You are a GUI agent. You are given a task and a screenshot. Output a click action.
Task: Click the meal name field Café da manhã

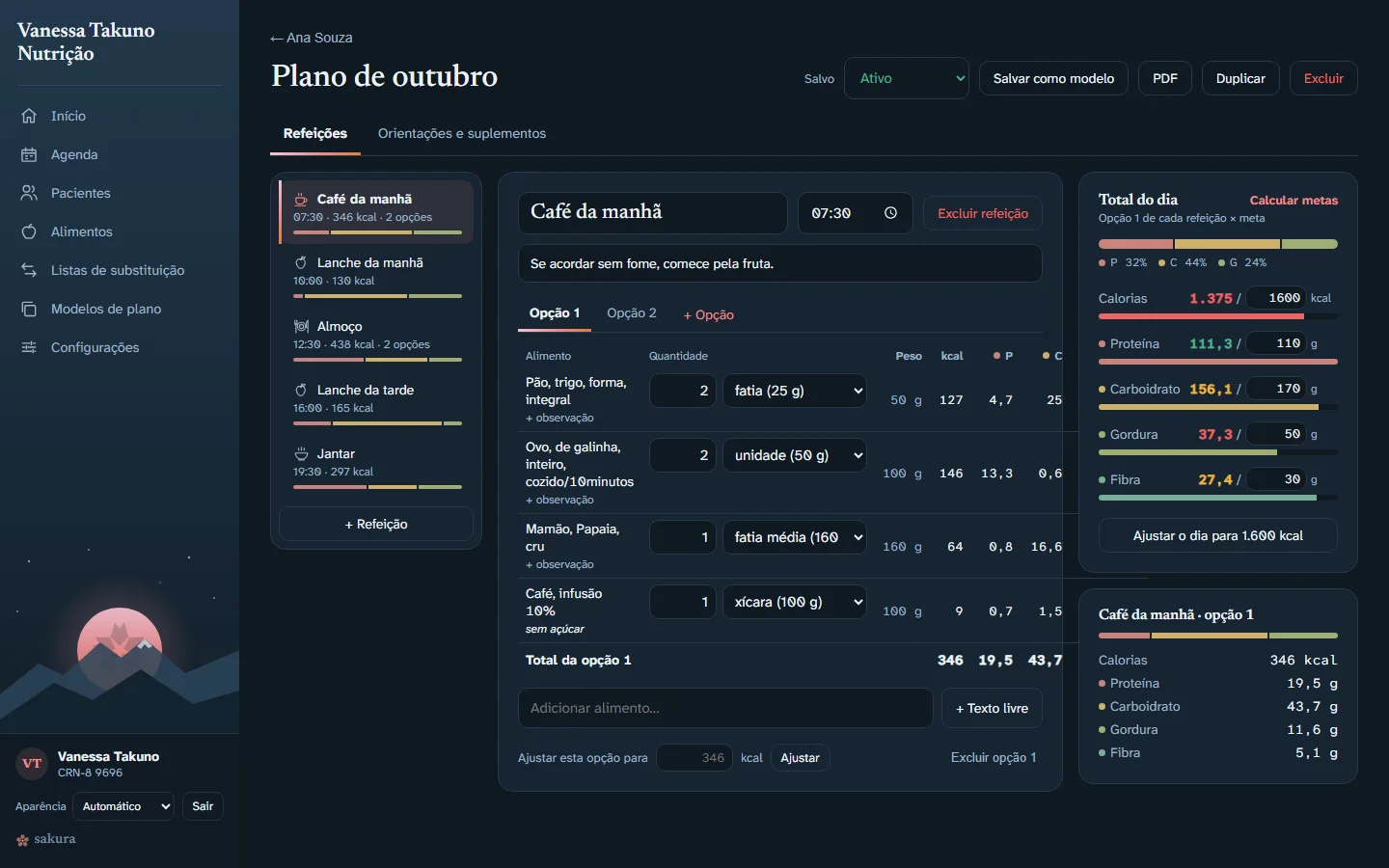[653, 213]
